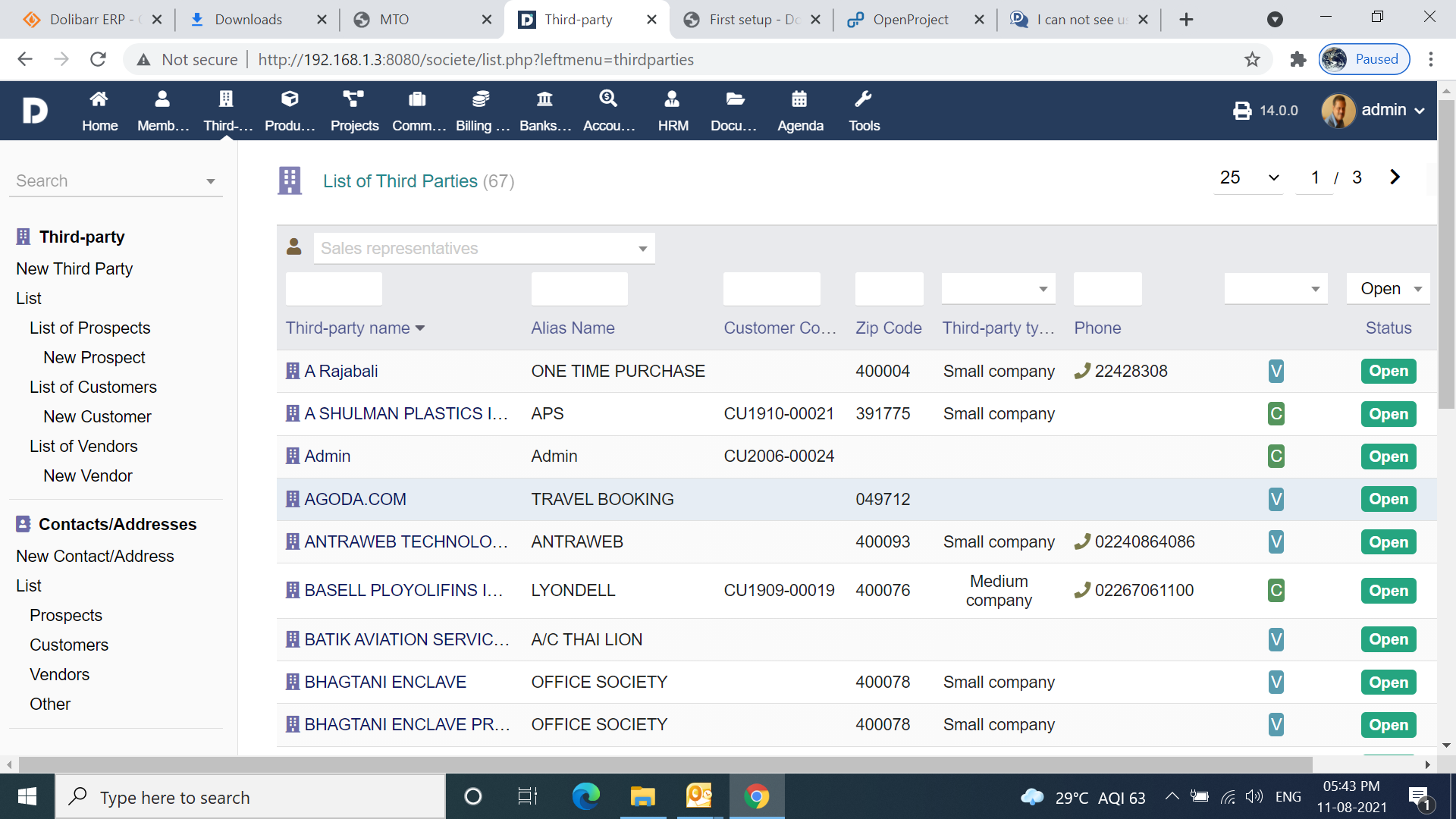Open the Commerce module

418,111
